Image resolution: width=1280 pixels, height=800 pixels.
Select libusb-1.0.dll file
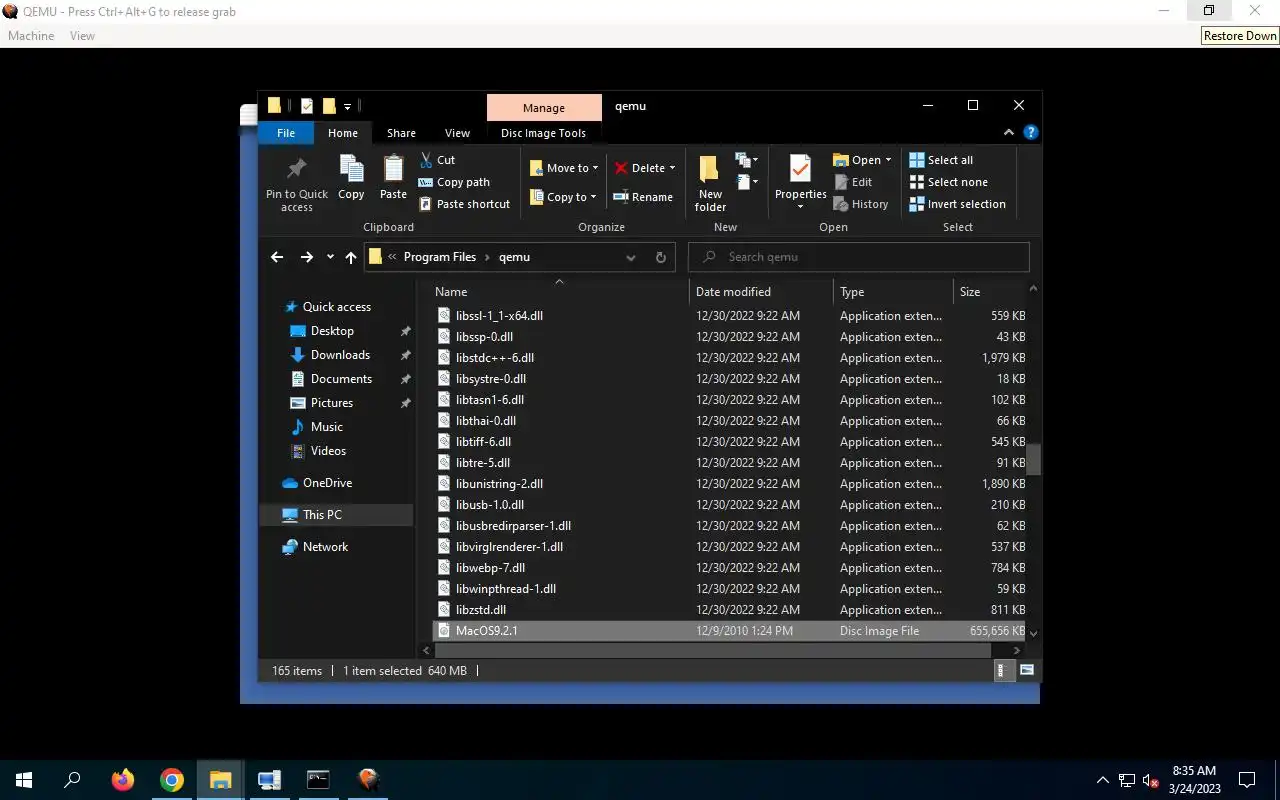(x=729, y=505)
